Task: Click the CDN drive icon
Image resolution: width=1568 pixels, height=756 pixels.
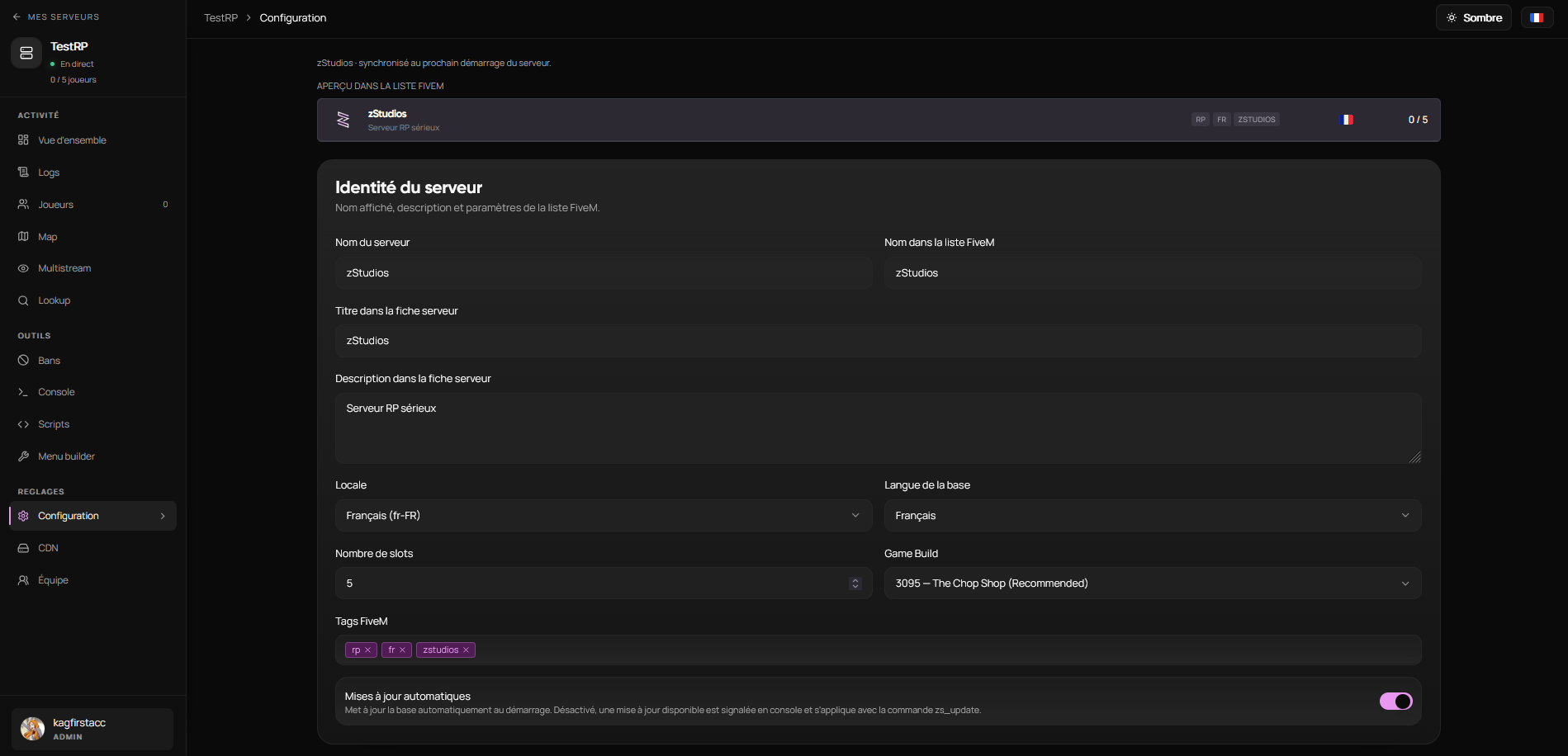Action: click(23, 548)
